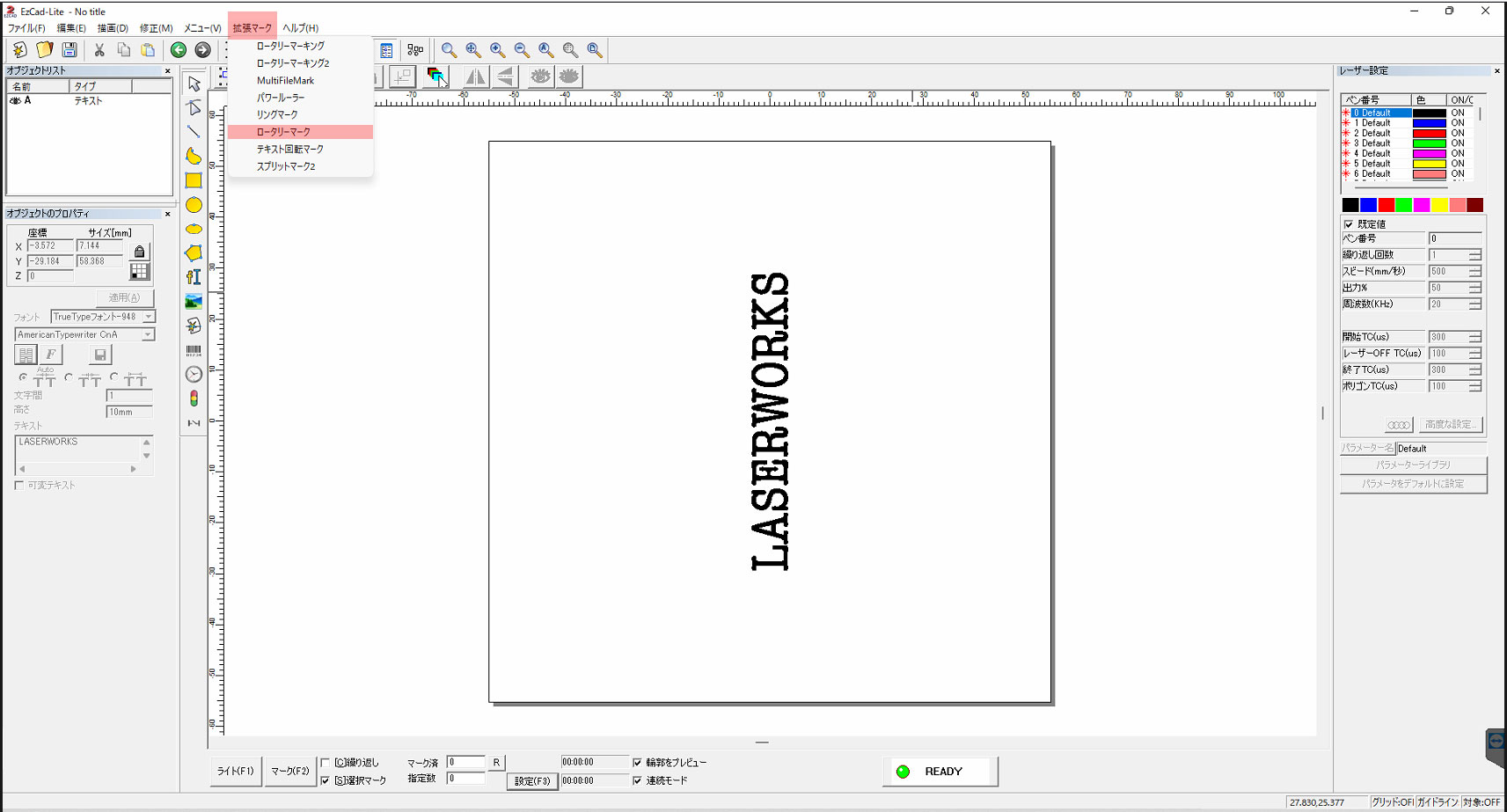This screenshot has width=1507, height=812.
Task: Select the vector file import tool
Action: click(x=194, y=326)
